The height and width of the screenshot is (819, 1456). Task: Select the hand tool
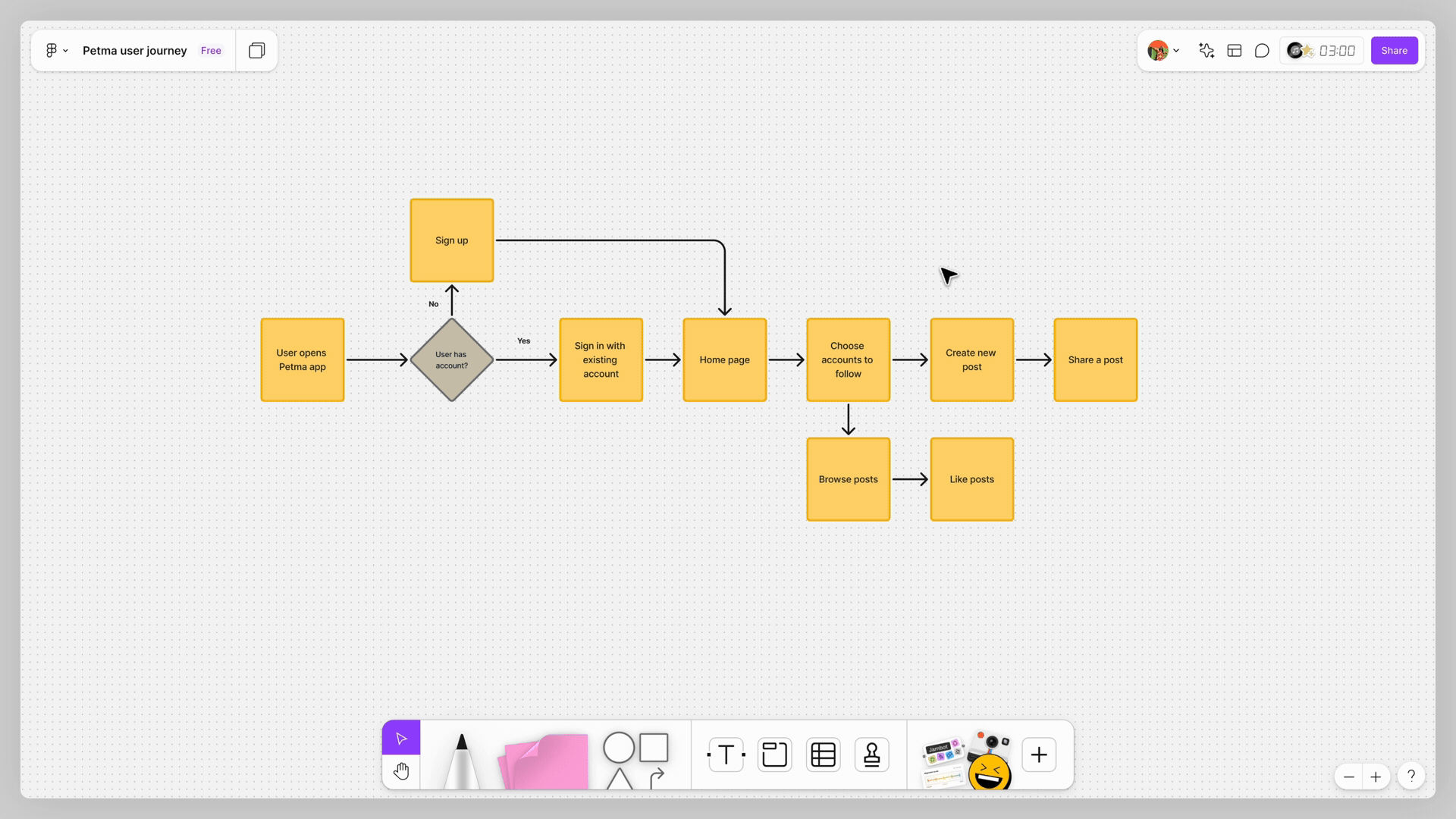click(x=401, y=771)
